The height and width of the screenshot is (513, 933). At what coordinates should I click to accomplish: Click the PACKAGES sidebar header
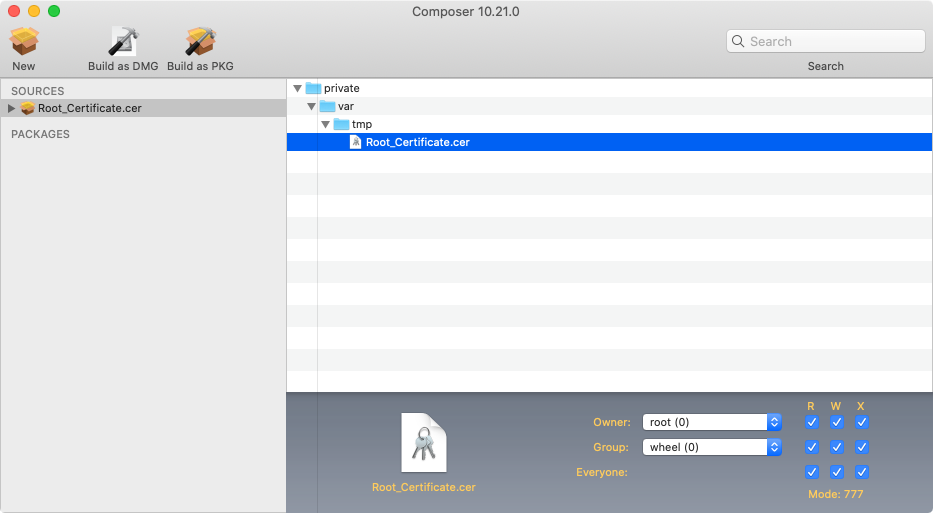click(x=40, y=134)
